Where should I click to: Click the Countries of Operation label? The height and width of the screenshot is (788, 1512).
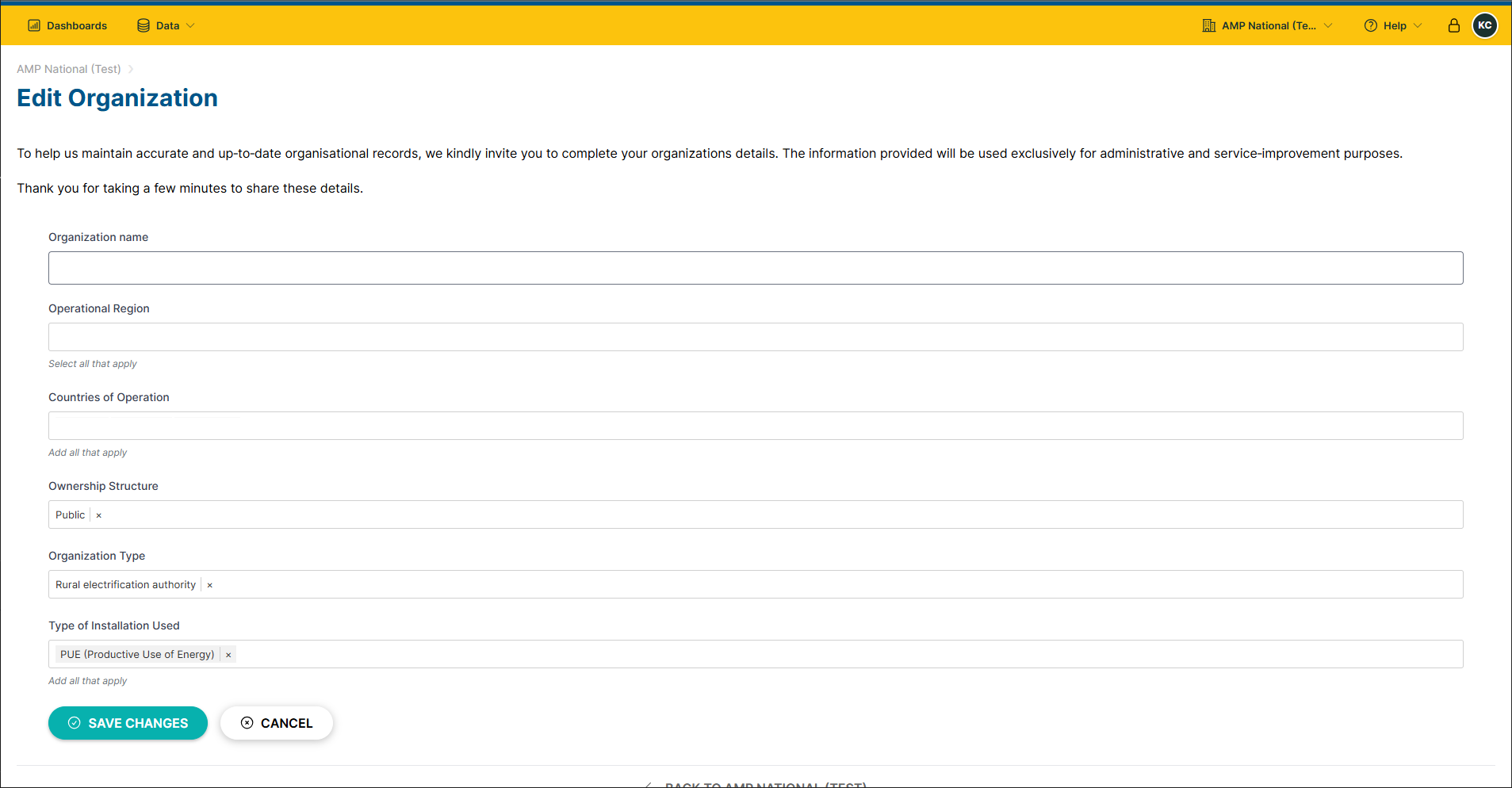109,397
